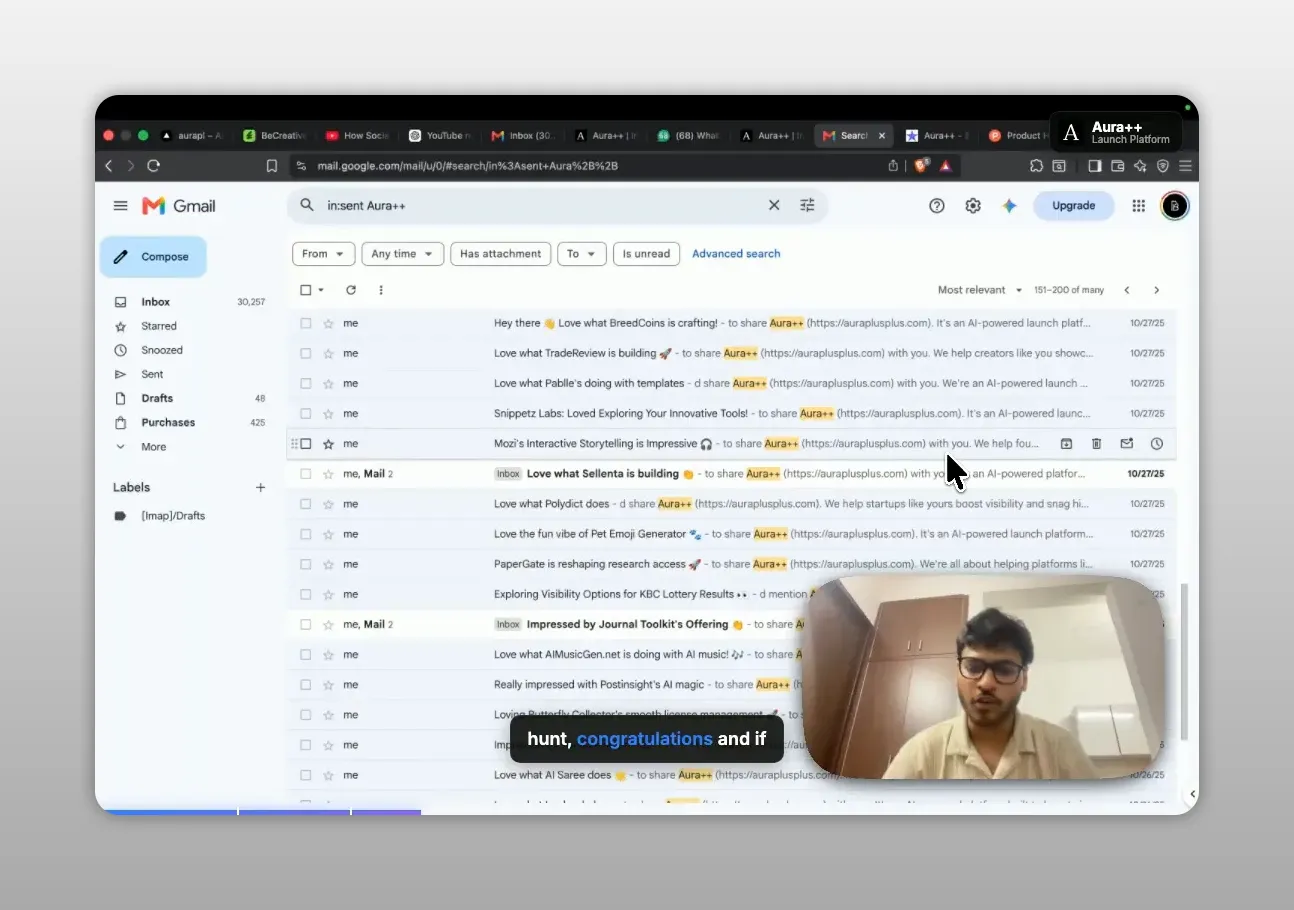Image resolution: width=1294 pixels, height=910 pixels.
Task: Refresh the email list
Action: click(x=351, y=290)
